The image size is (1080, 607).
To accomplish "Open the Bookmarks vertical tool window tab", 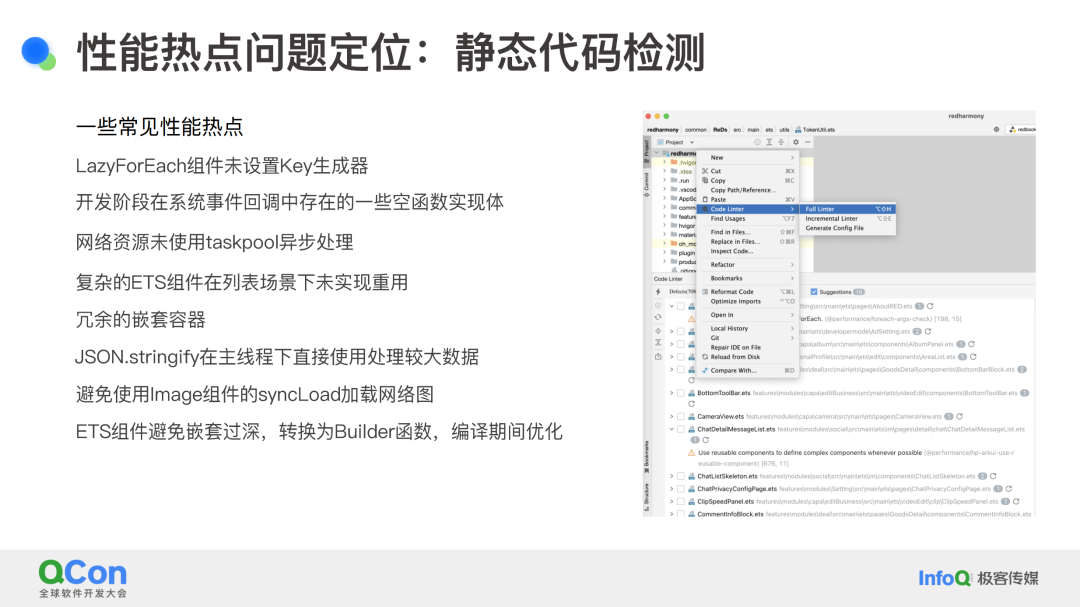I will coord(647,456).
